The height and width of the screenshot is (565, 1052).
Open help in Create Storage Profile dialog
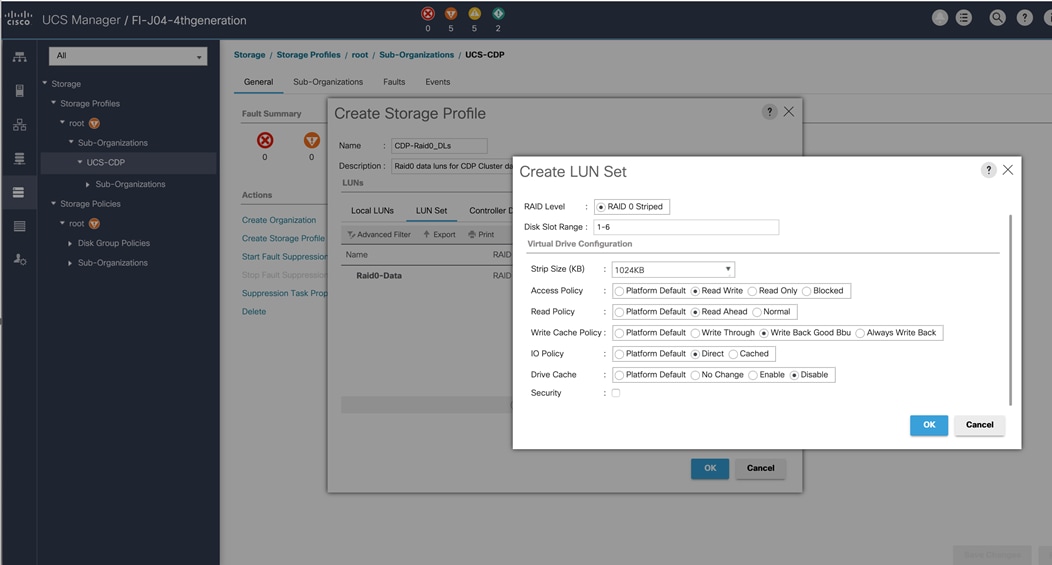pyautogui.click(x=770, y=111)
